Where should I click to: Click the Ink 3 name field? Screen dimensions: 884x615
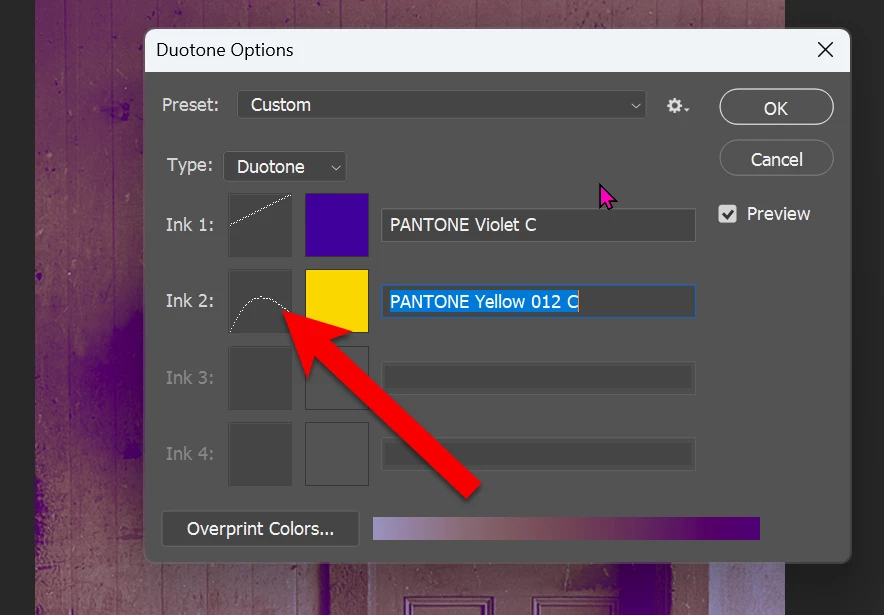click(x=538, y=378)
